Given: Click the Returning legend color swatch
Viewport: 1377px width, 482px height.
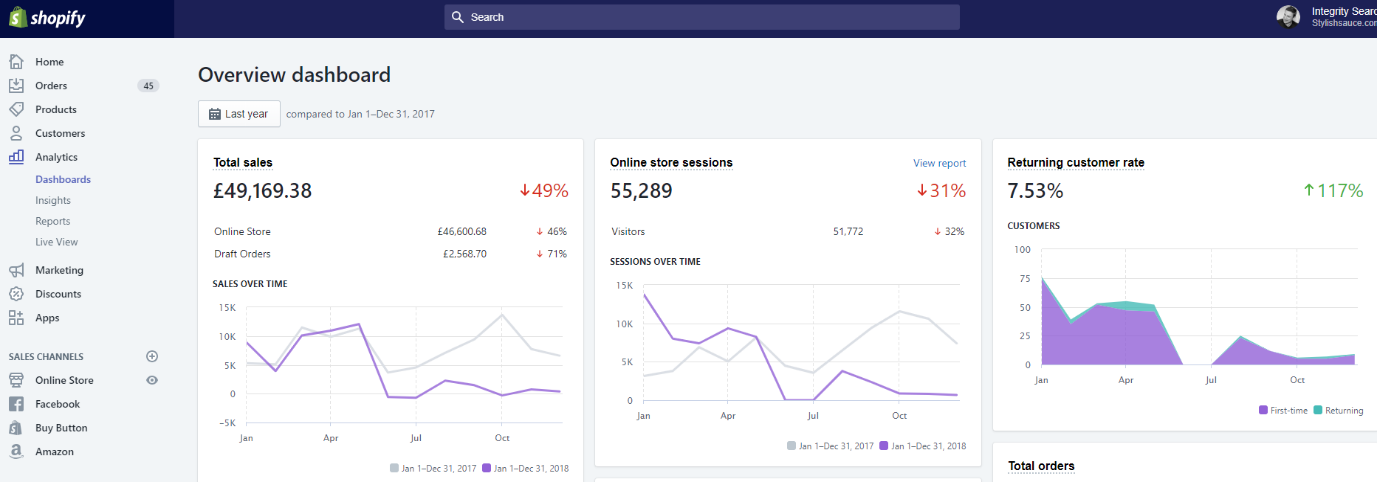Looking at the screenshot, I should click(1318, 411).
